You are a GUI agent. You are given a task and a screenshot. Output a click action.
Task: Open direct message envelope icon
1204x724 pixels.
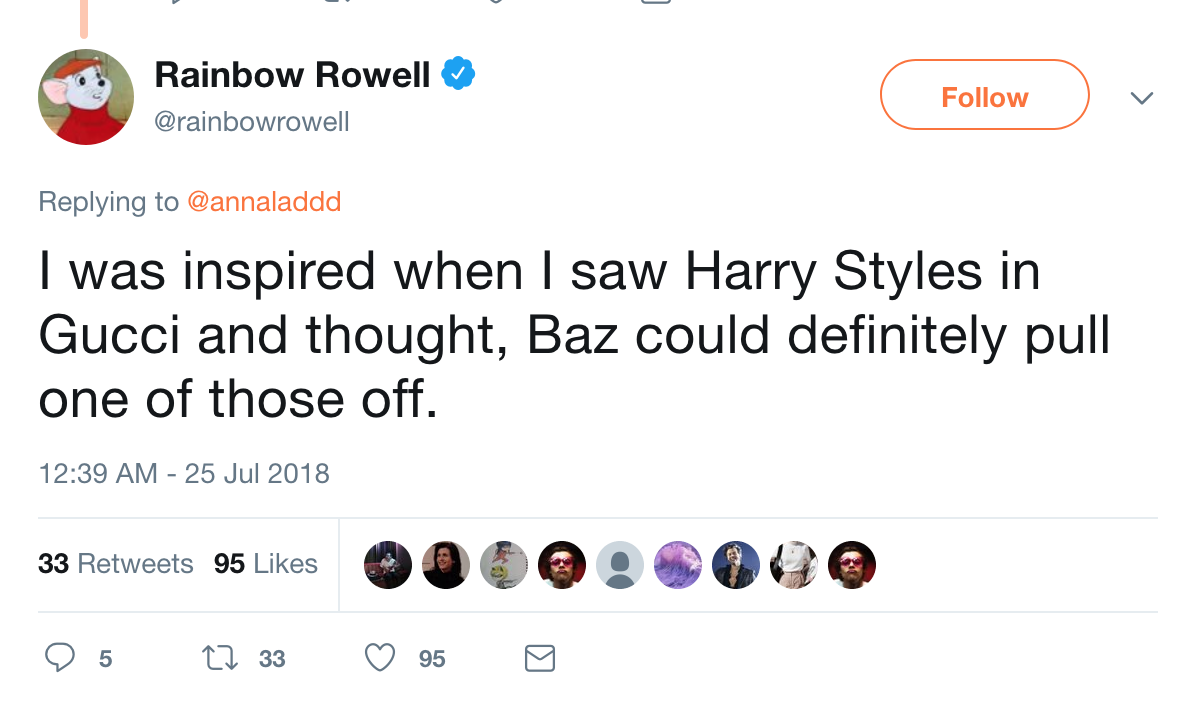point(540,658)
